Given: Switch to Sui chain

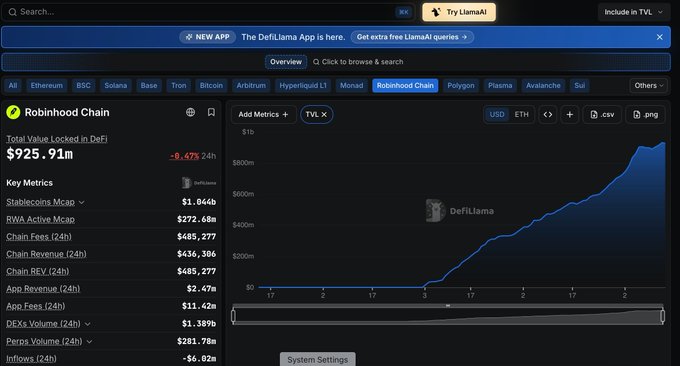Looking at the screenshot, I should pyautogui.click(x=580, y=86).
